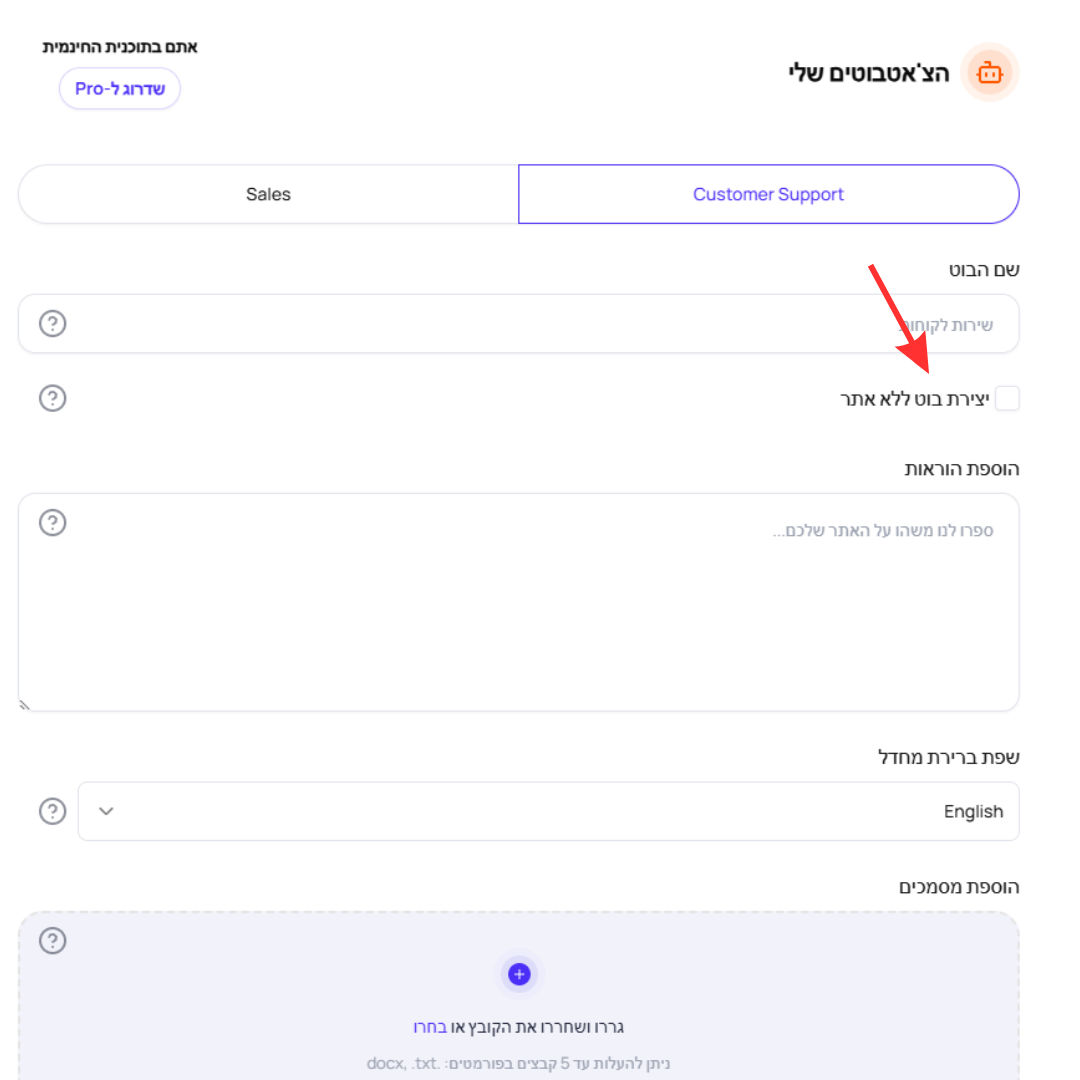Click inside the instructions text area
Viewport: 1080px width, 1080px height.
(519, 602)
